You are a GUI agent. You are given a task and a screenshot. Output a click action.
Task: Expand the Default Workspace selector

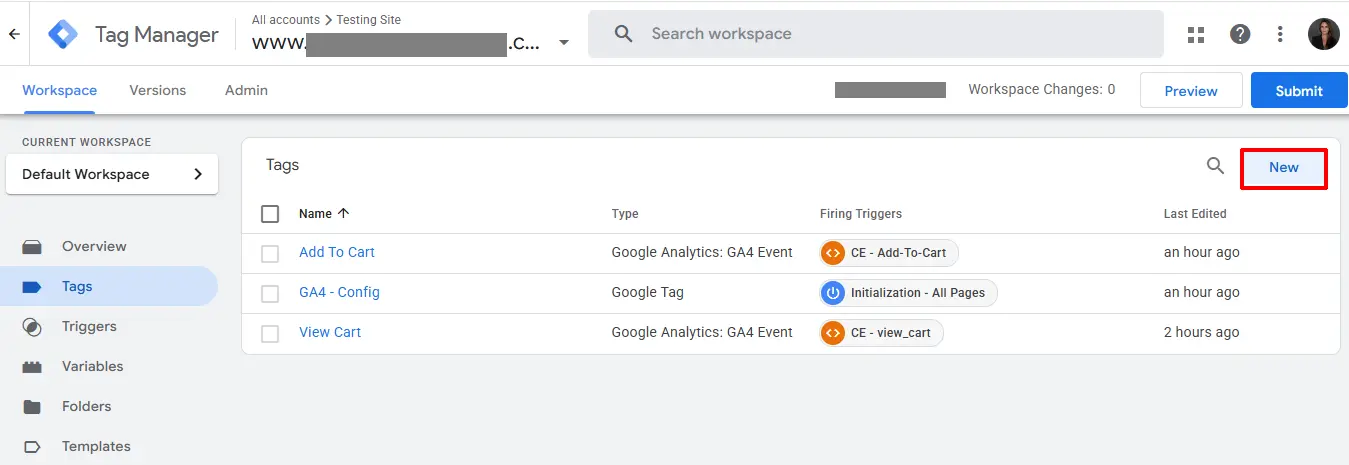tap(112, 174)
